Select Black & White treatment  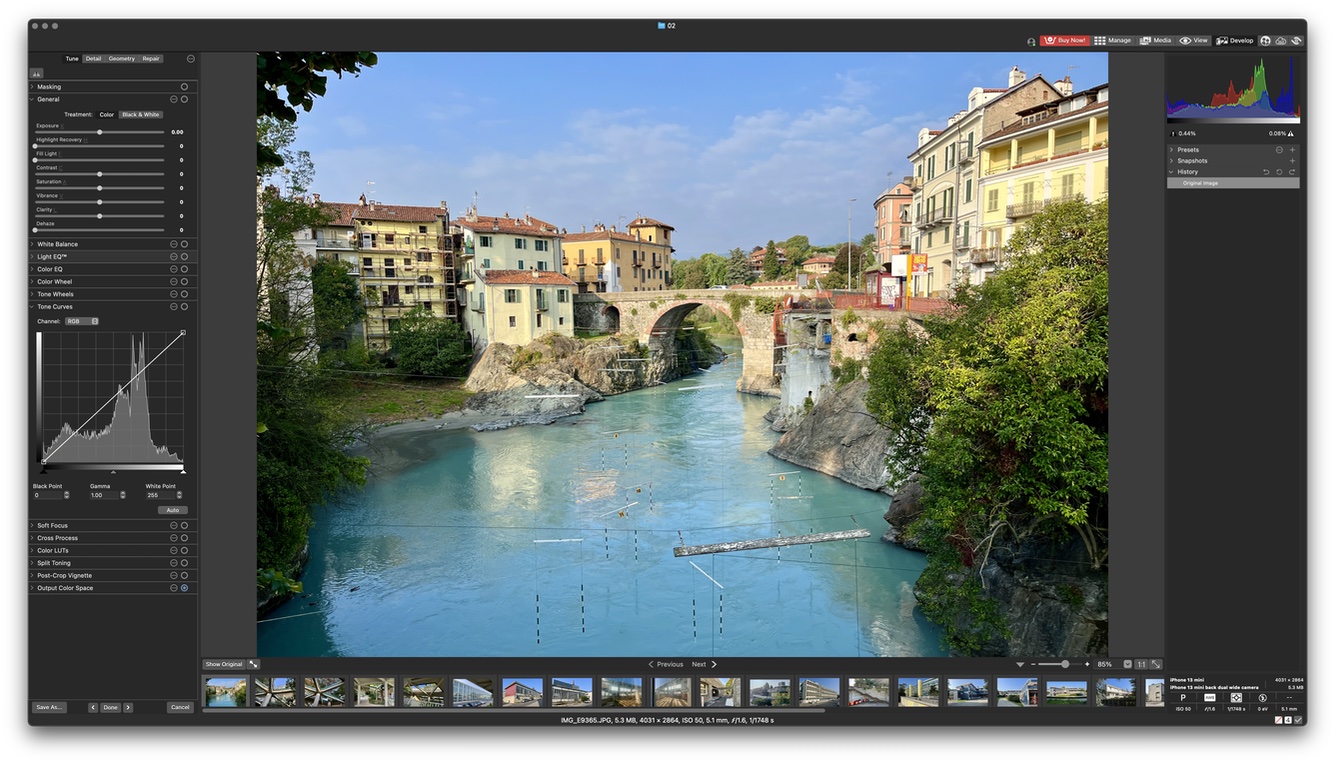click(x=141, y=115)
